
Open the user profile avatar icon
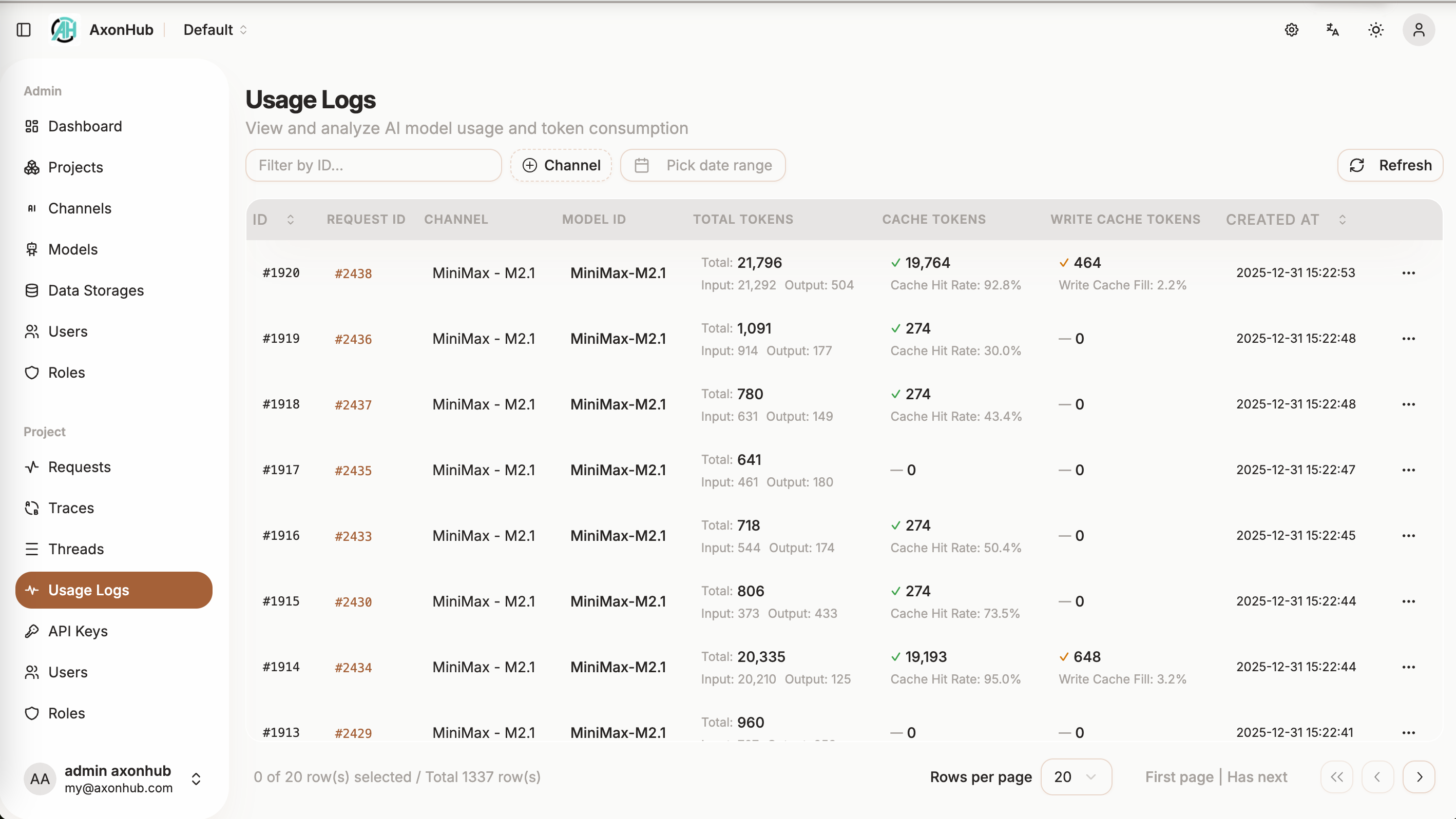[x=1419, y=29]
